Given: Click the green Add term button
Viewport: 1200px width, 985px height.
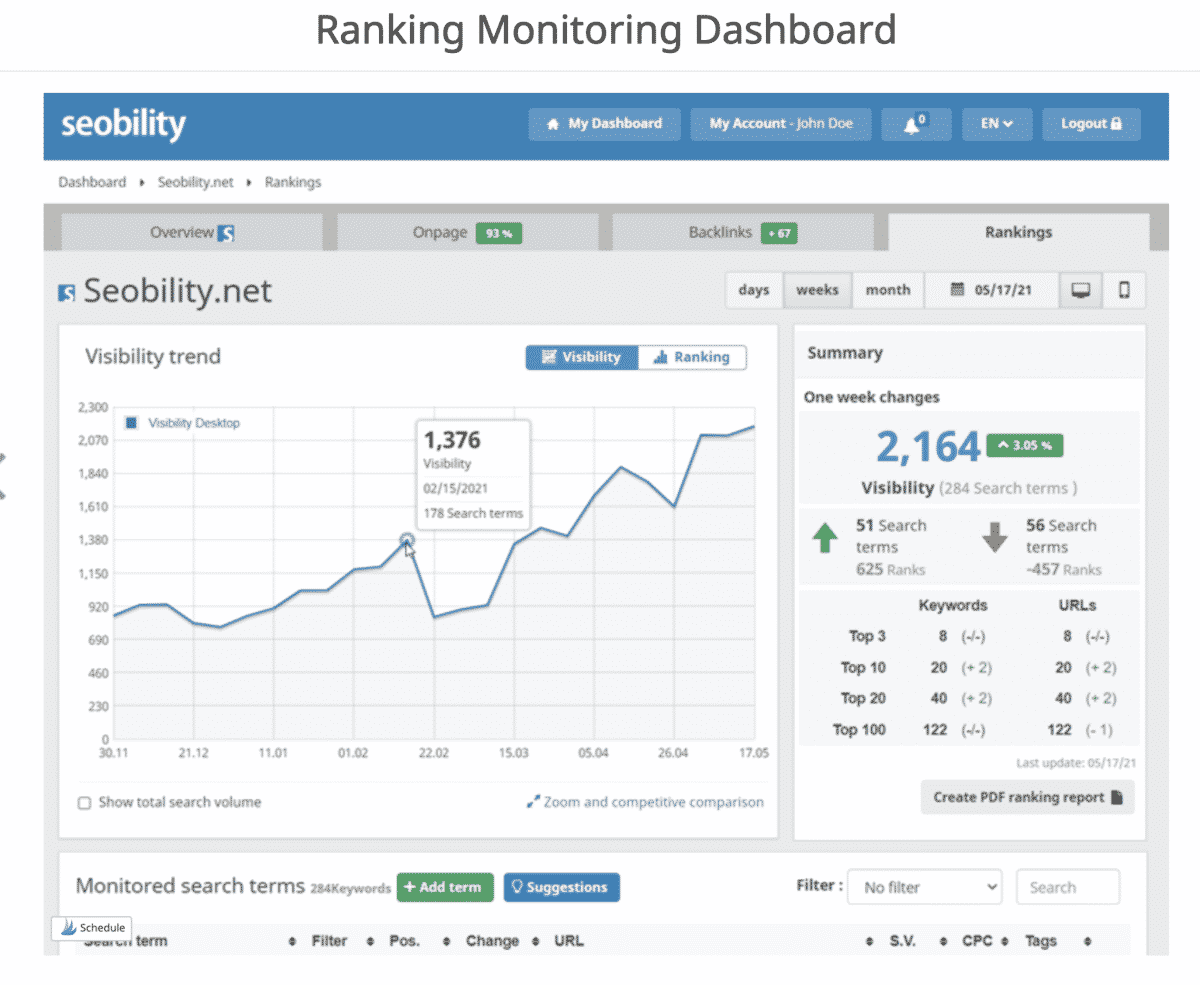Looking at the screenshot, I should (x=445, y=887).
